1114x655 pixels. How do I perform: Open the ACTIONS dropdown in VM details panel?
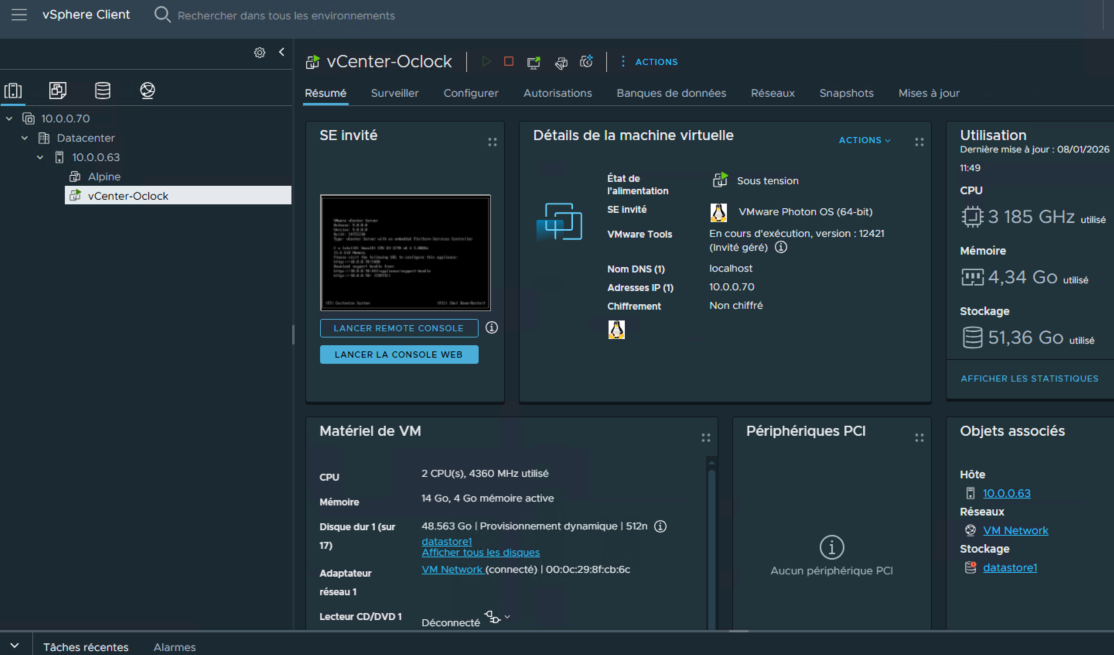[x=864, y=141]
